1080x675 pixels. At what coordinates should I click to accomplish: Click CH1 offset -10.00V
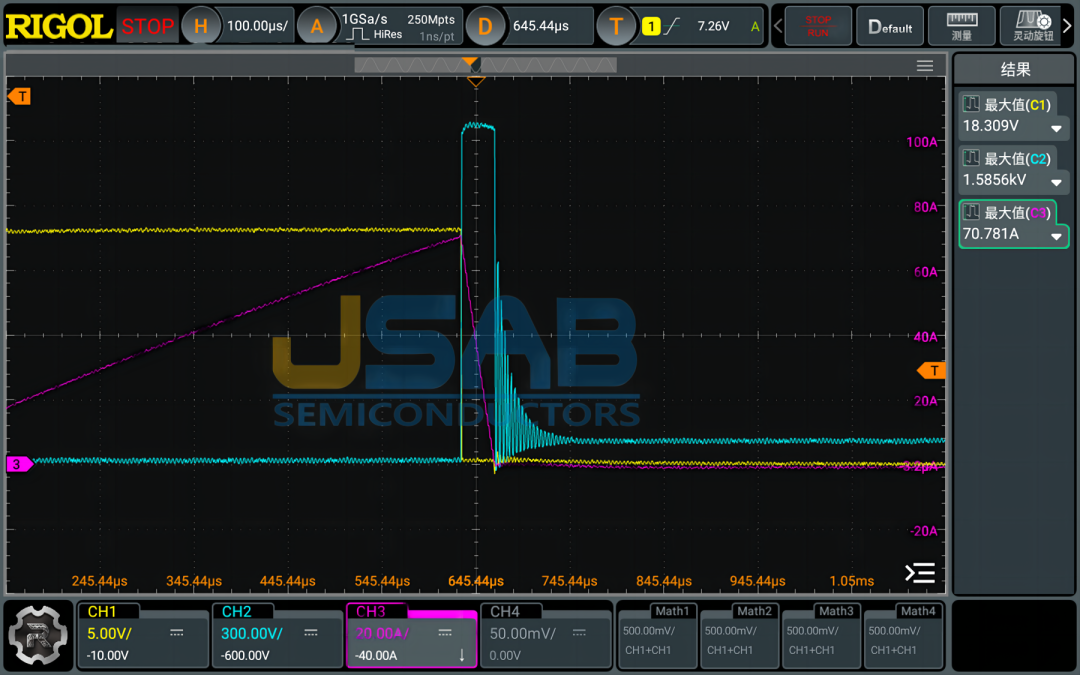point(107,655)
